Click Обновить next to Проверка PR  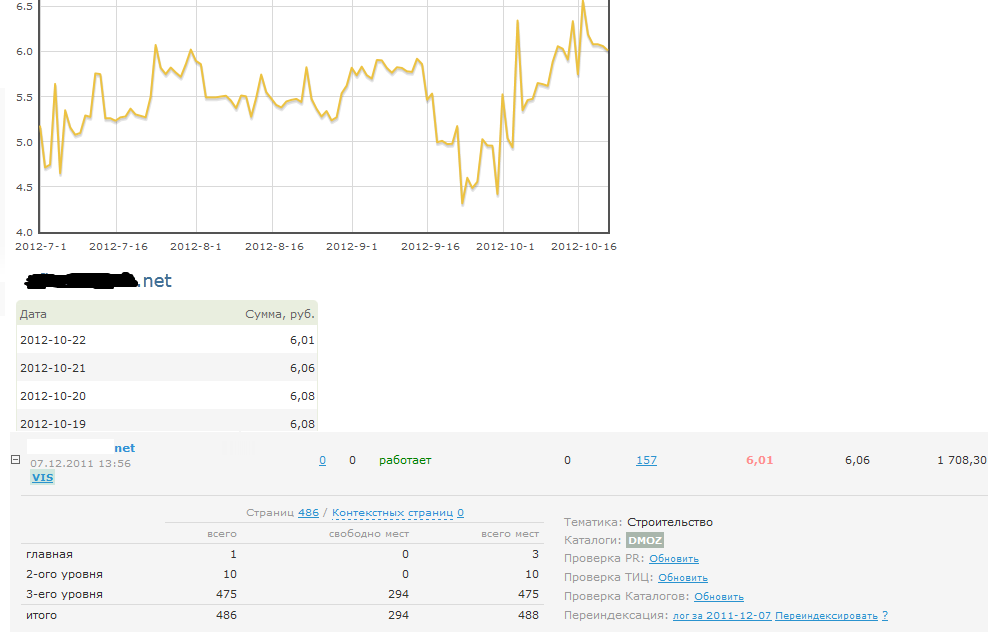[674, 559]
